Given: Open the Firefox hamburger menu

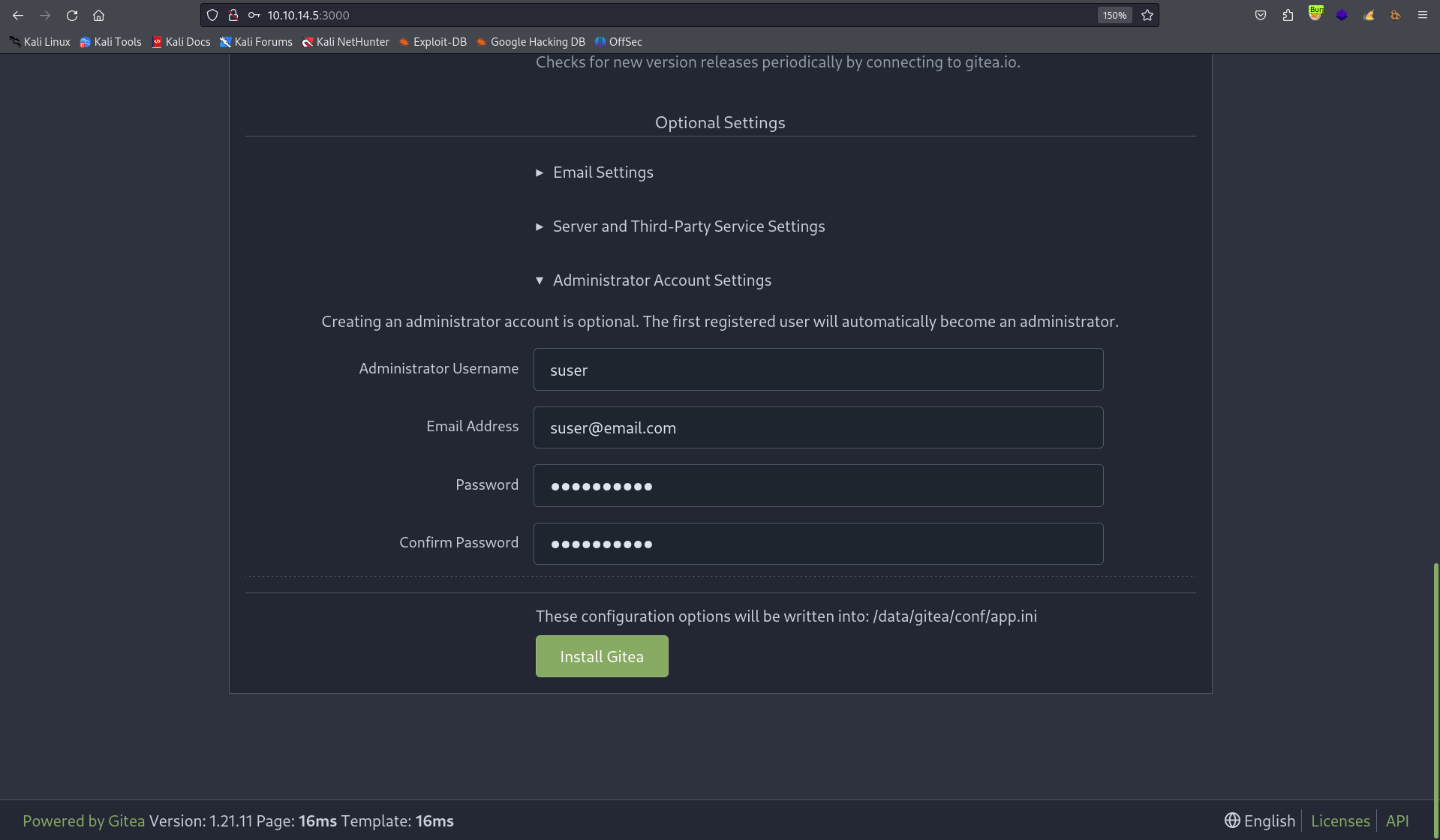Looking at the screenshot, I should click(1422, 15).
